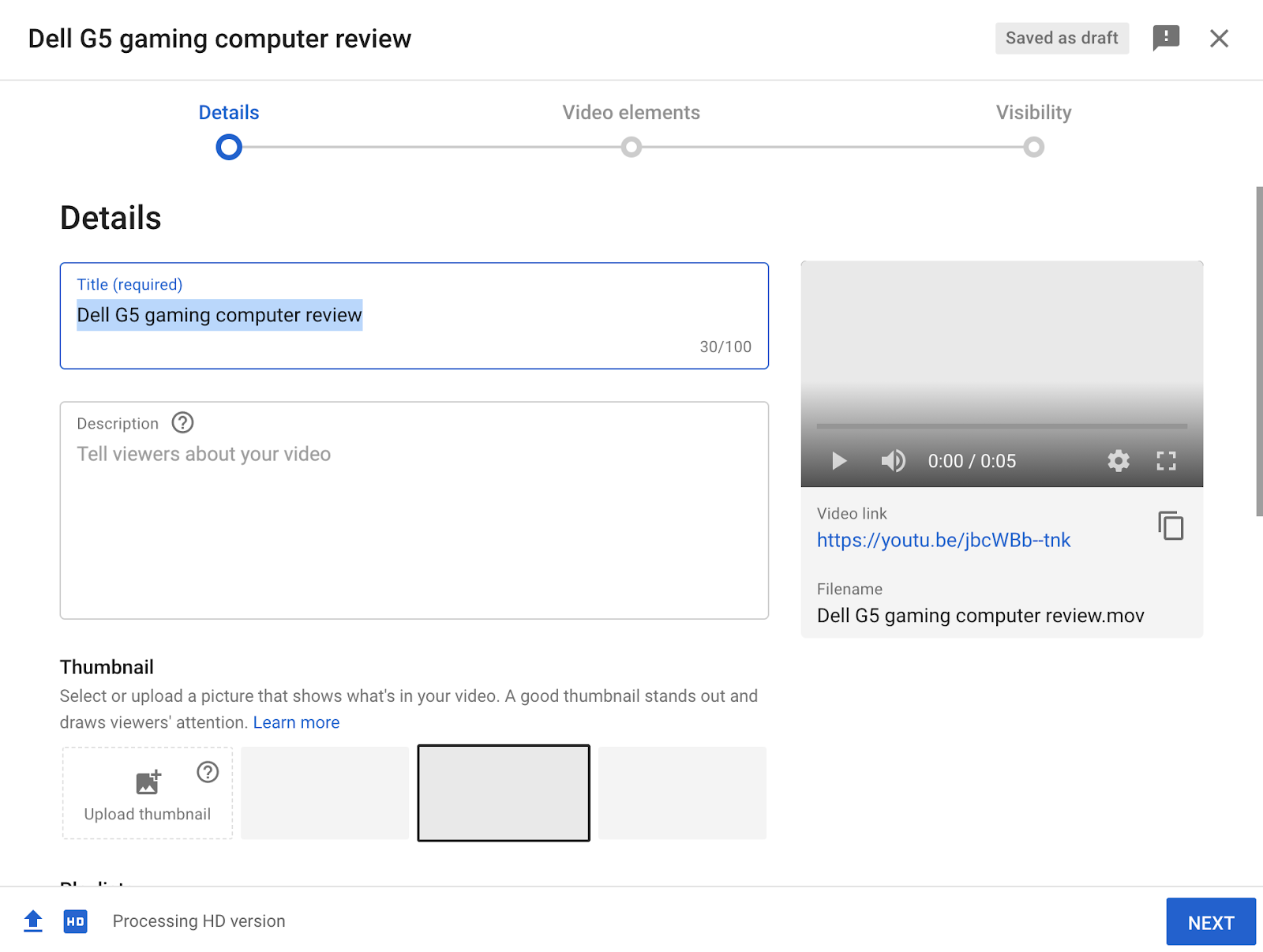The image size is (1263, 952).
Task: Click the 'Video link' label
Action: point(852,514)
